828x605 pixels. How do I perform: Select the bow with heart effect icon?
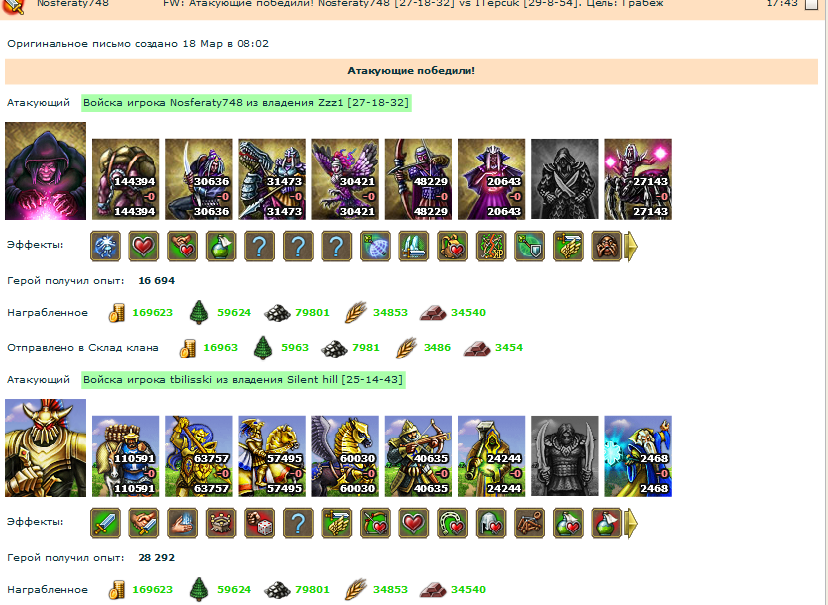(375, 523)
